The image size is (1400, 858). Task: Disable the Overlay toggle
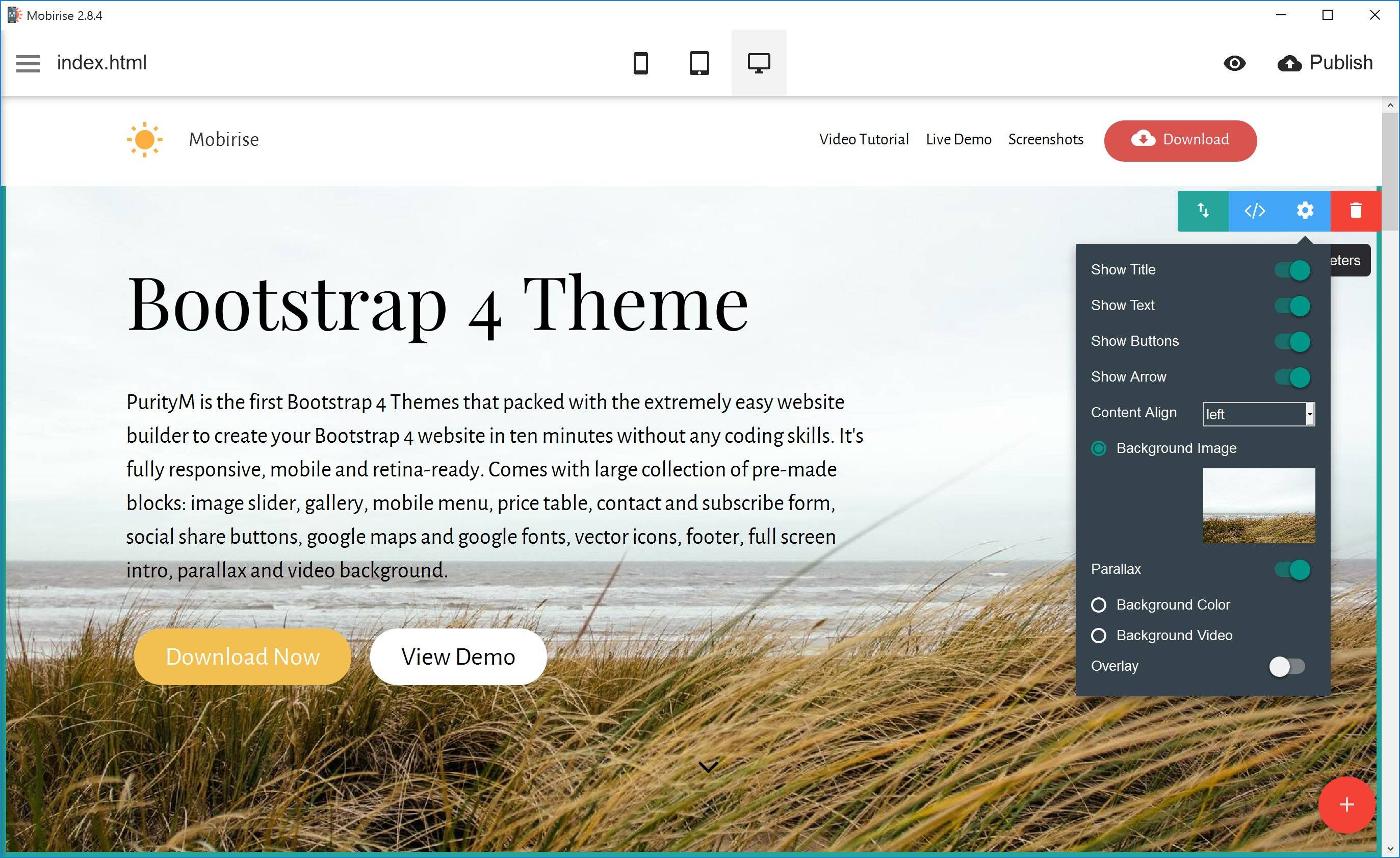(x=1287, y=665)
